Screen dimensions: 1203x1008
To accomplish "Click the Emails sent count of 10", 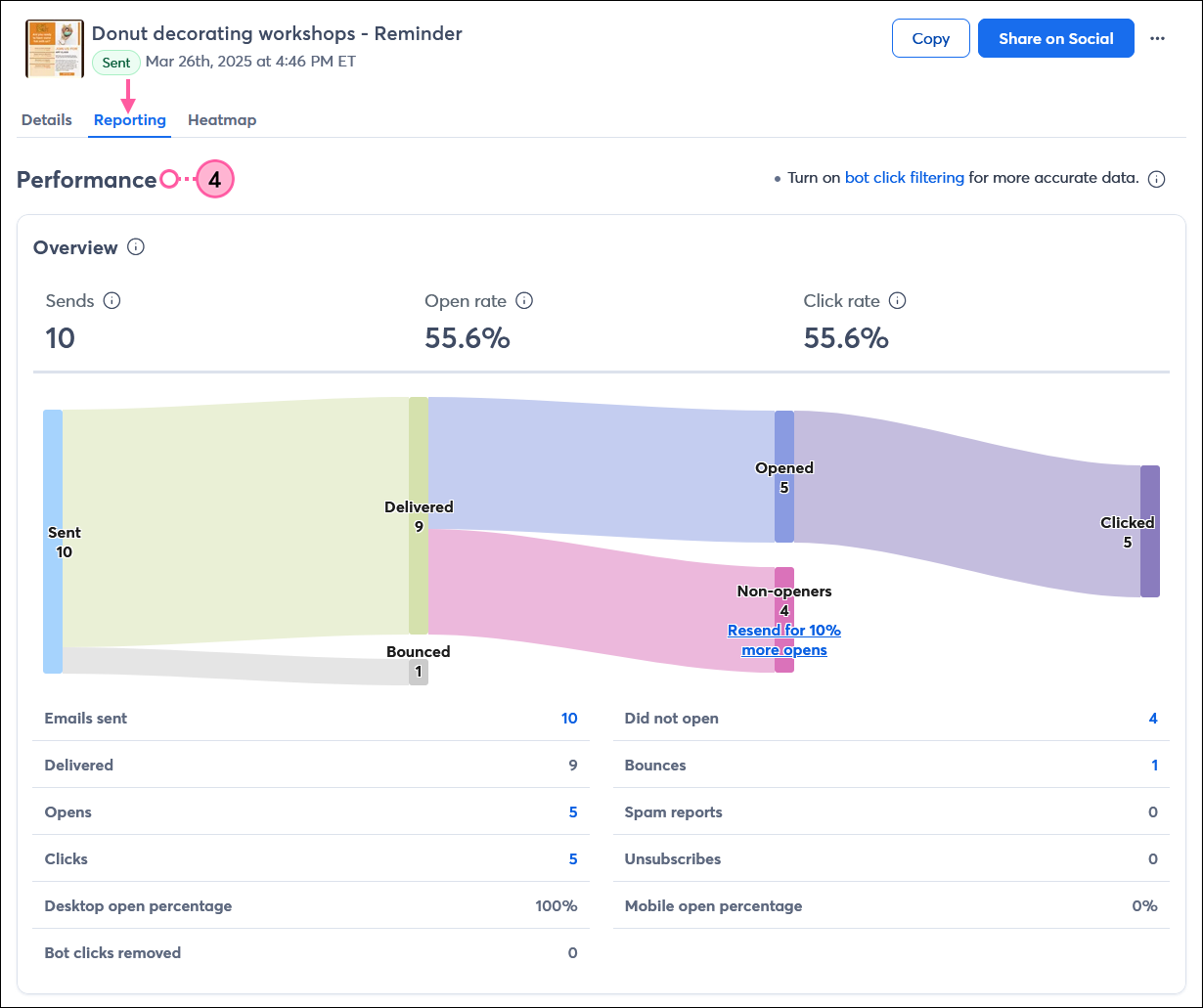I will coord(570,718).
